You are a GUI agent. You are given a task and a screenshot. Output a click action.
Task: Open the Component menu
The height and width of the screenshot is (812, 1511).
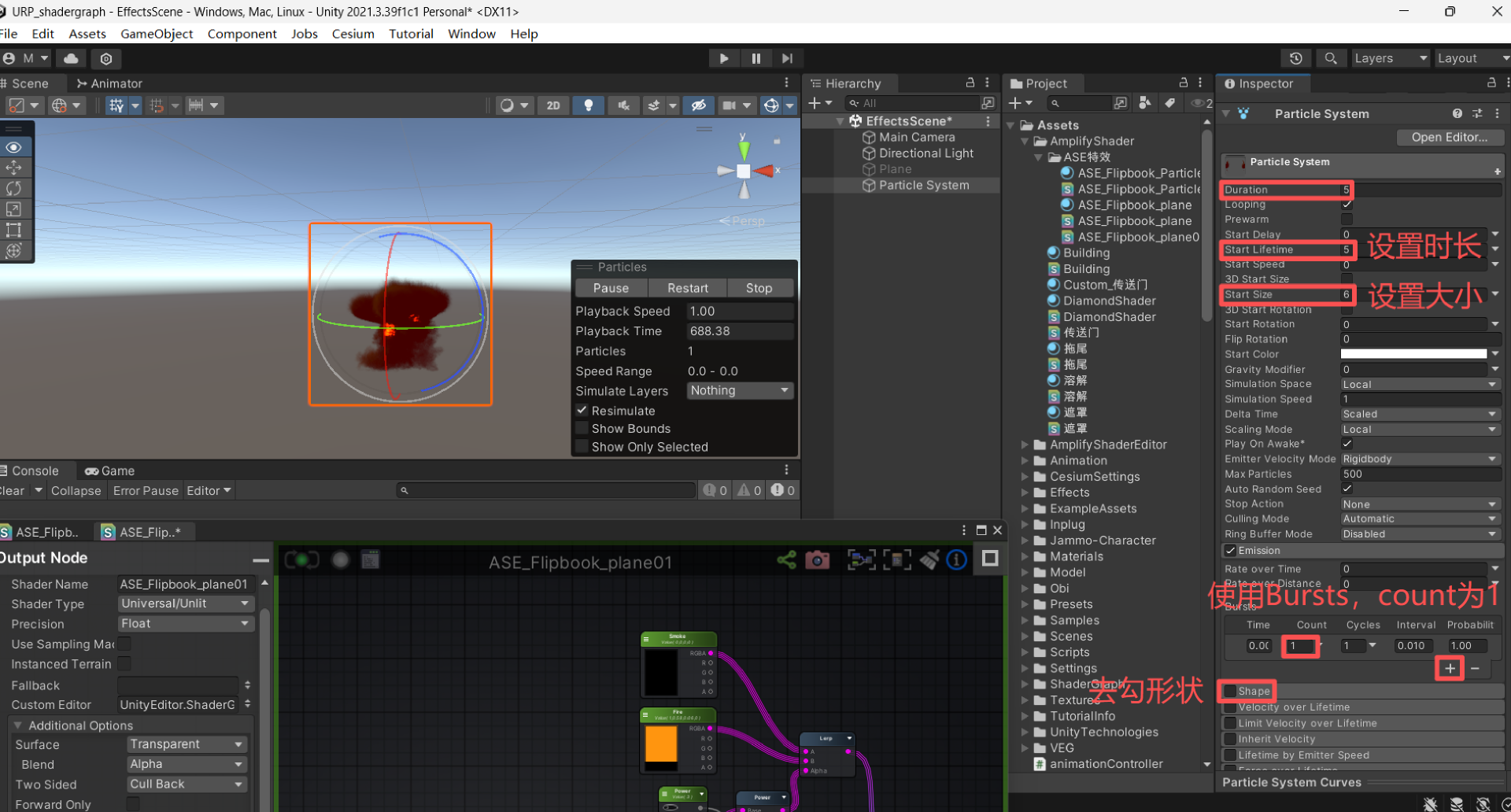[x=242, y=34]
